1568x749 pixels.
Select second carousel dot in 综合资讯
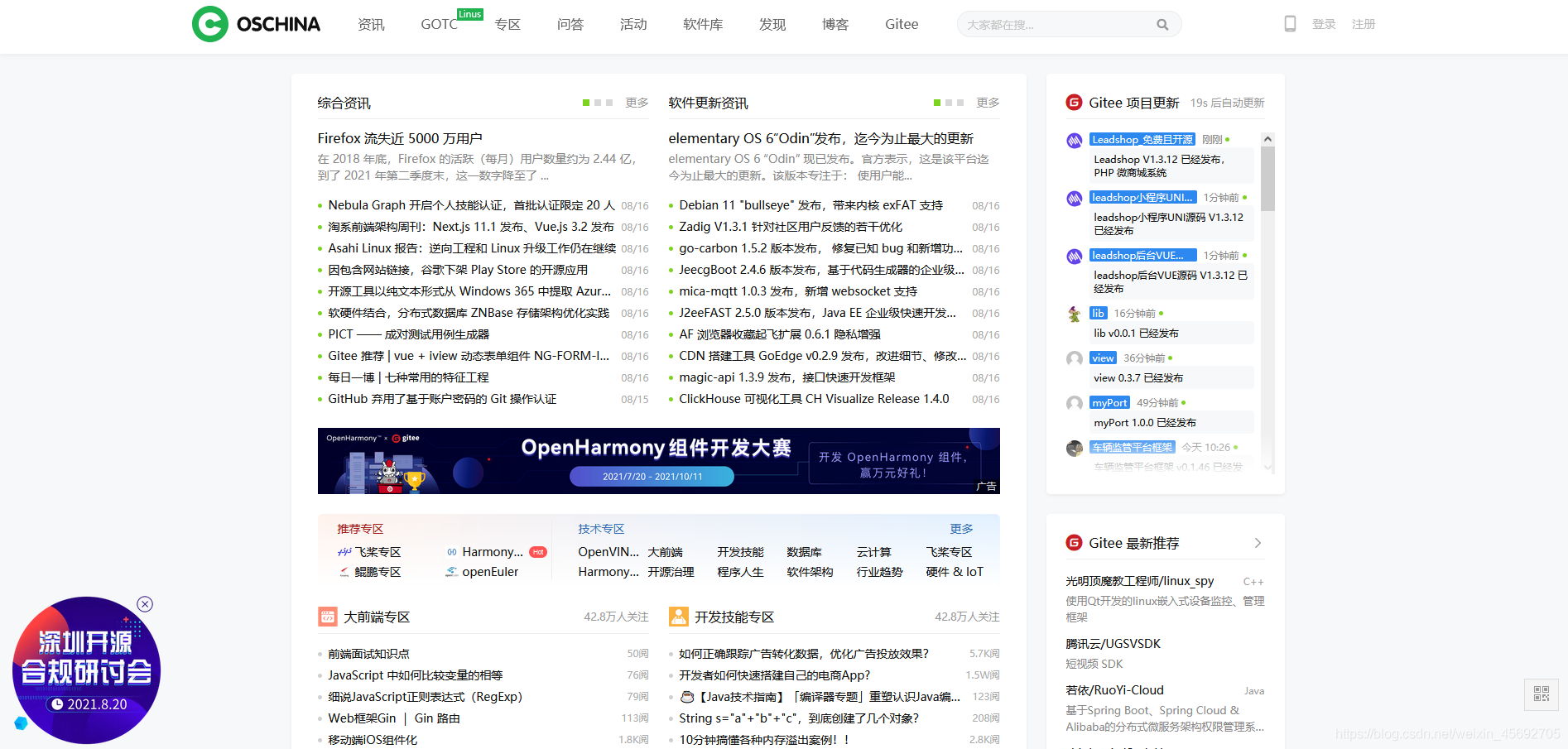click(598, 103)
